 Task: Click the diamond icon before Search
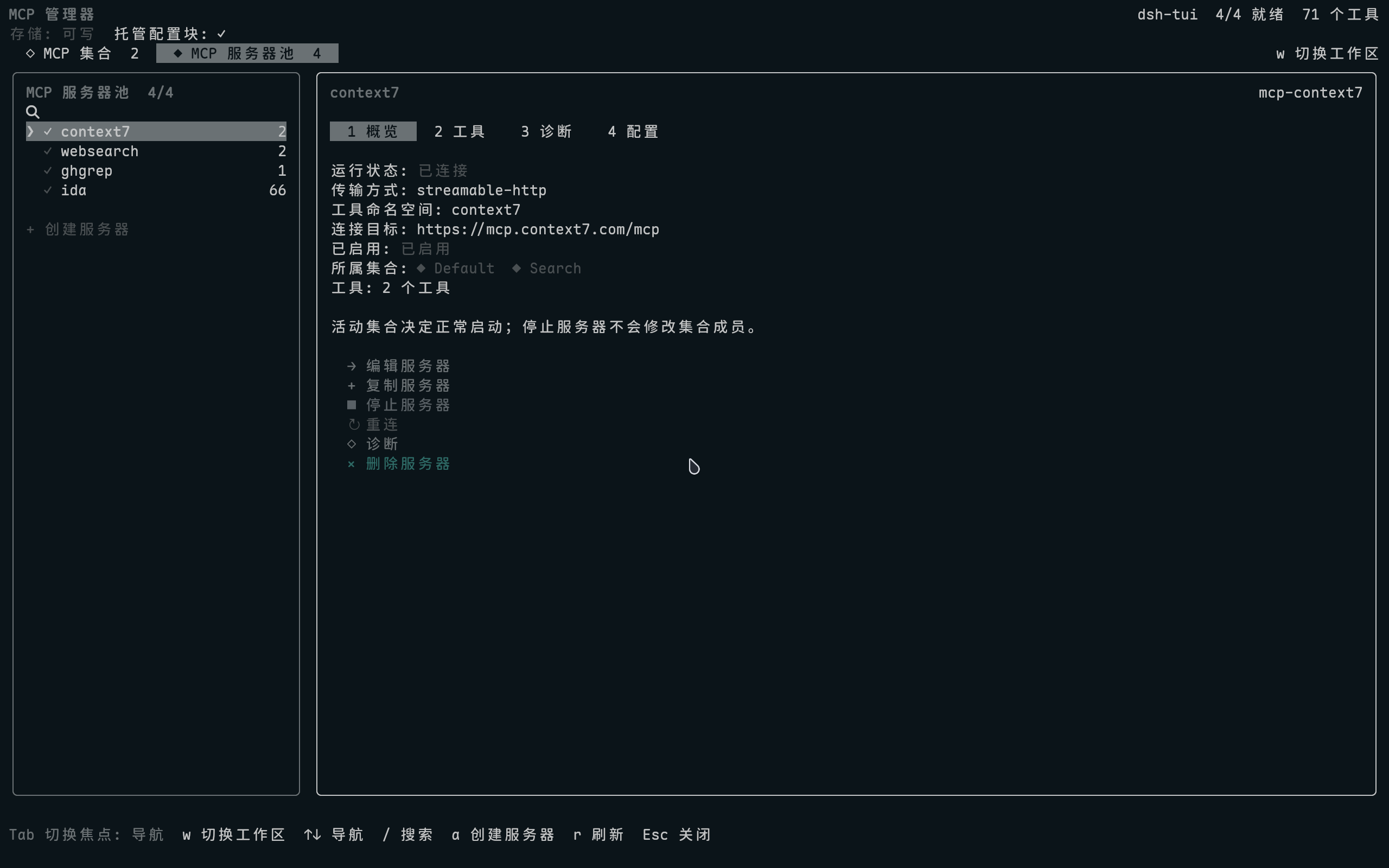click(x=517, y=268)
